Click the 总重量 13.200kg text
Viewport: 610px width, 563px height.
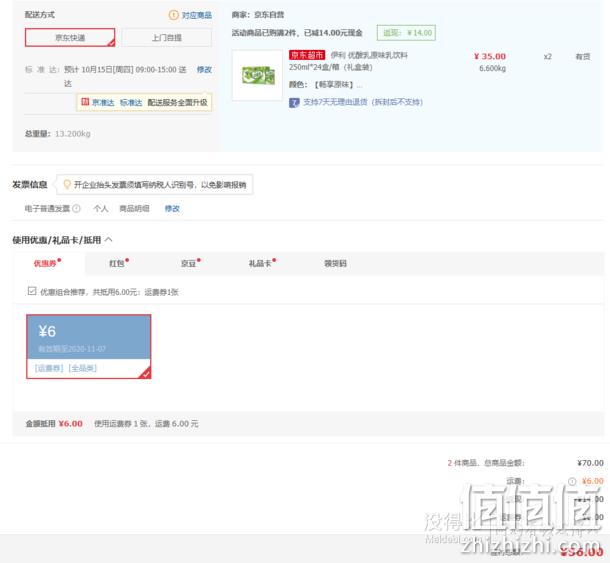tap(58, 134)
